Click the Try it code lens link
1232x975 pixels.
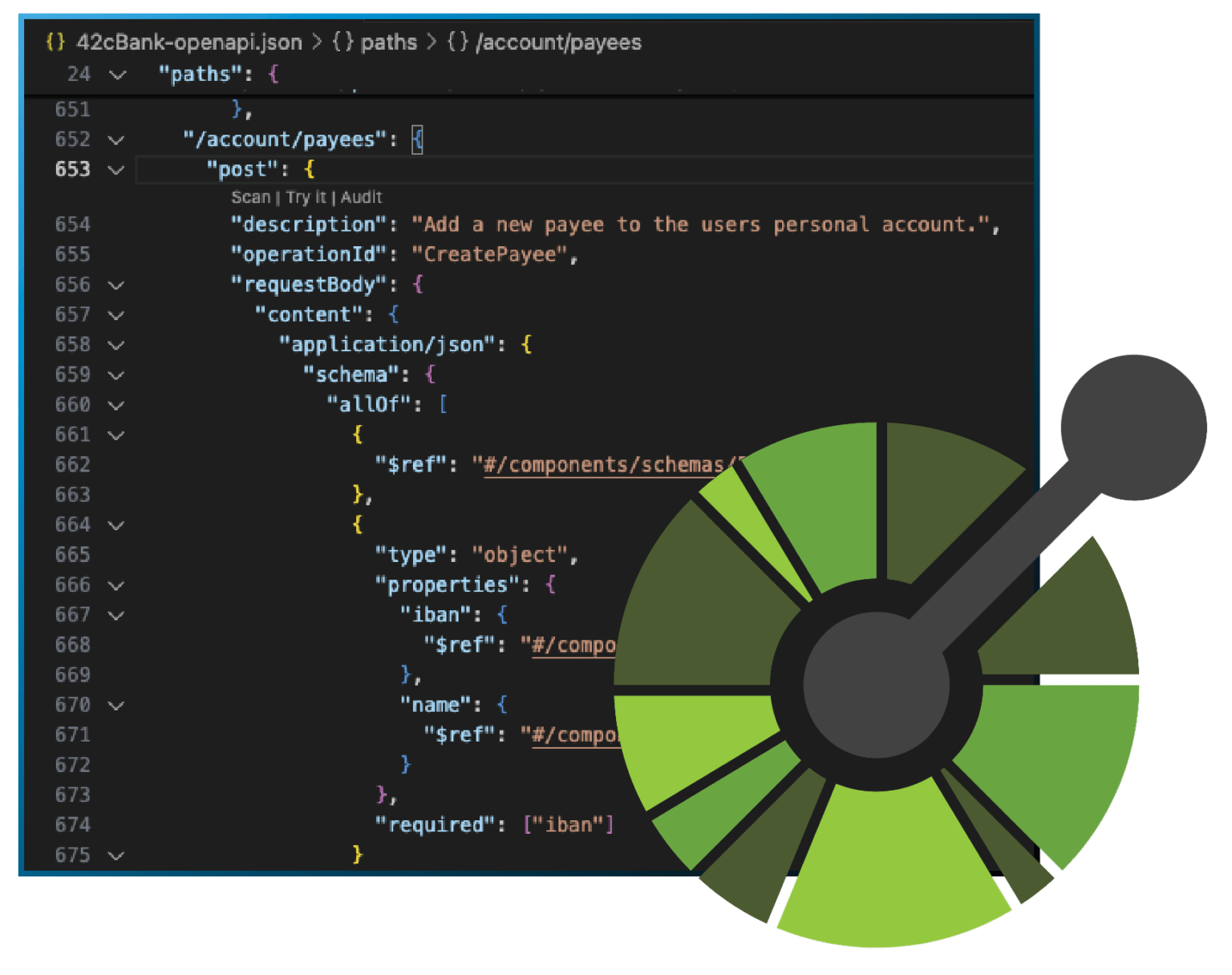coord(306,197)
